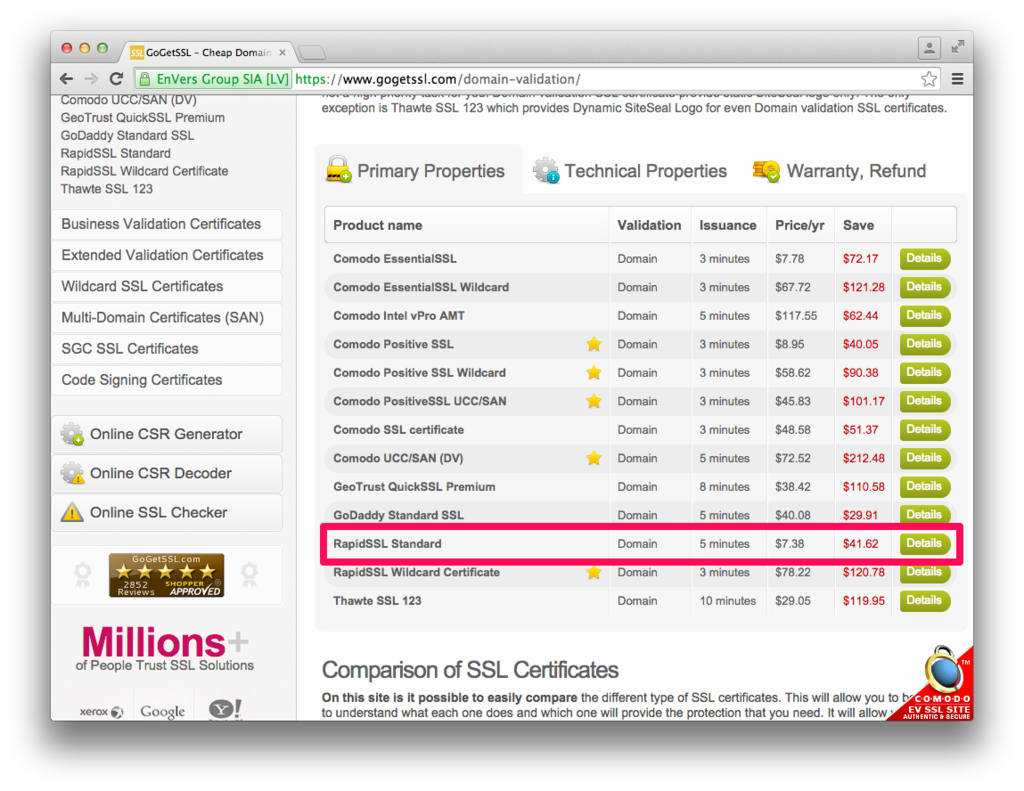
Task: Click star icon beside Comodo PositiveSSL UCC/SAN
Action: [x=594, y=401]
